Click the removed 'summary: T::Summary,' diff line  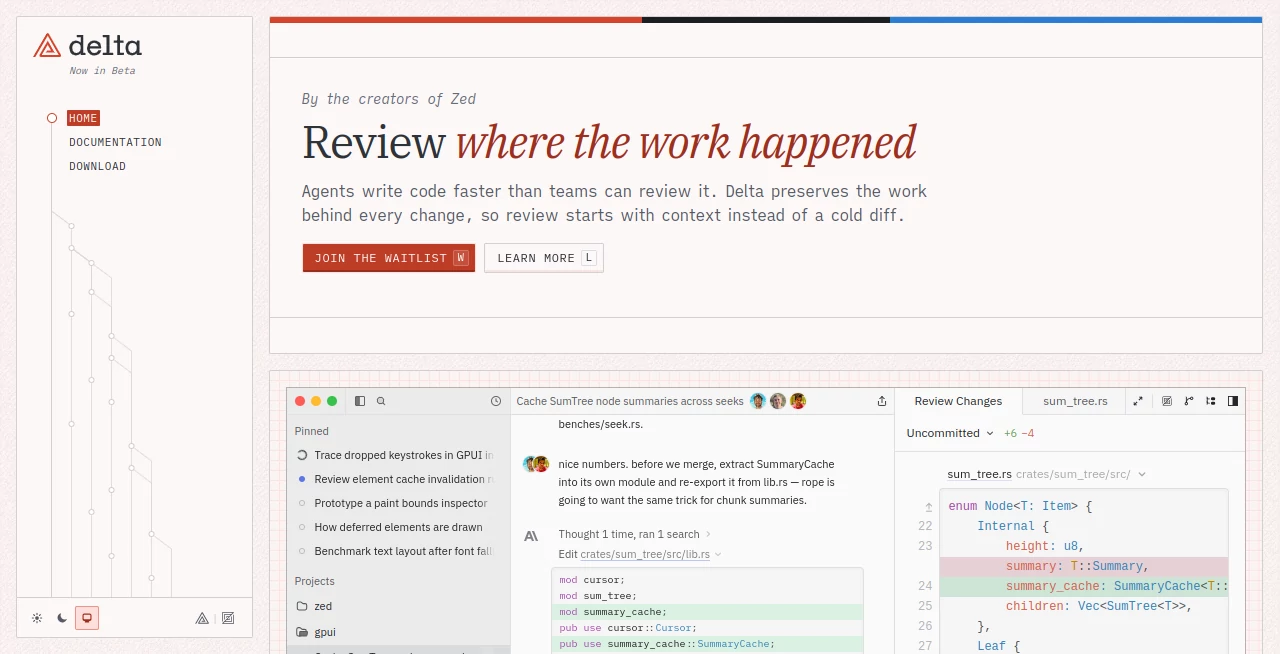[x=1084, y=566]
